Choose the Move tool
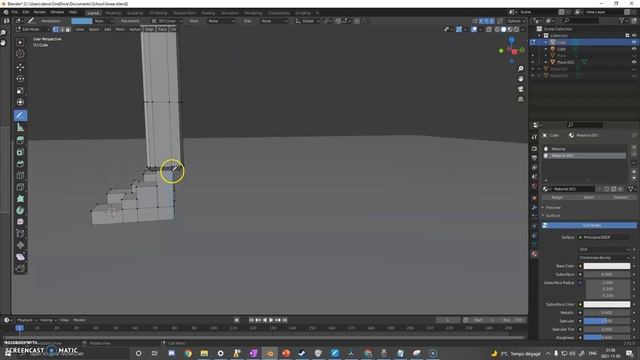Screen dimensions: 640x360 pos(20,67)
